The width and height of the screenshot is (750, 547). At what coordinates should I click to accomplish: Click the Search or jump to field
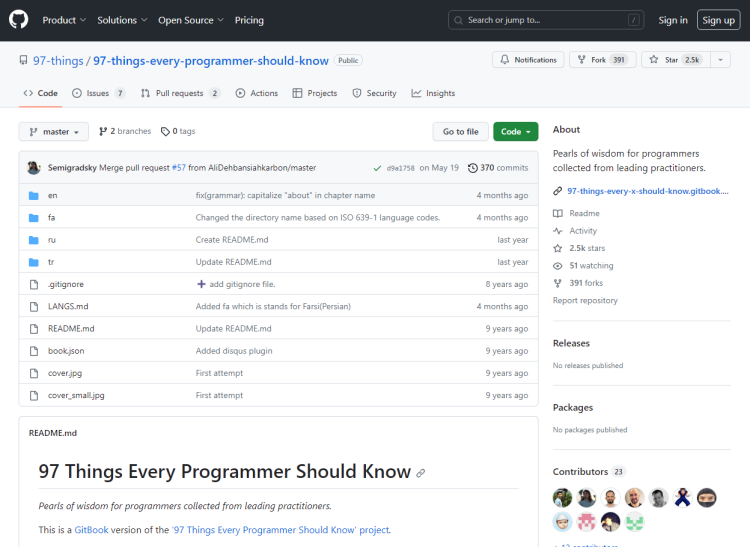[x=546, y=20]
